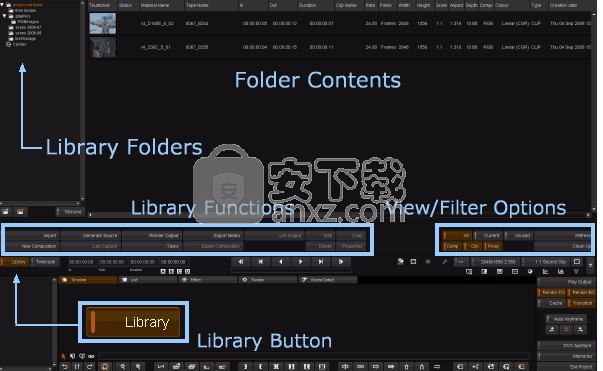
Task: Click Import Media
Action: click(x=213, y=235)
